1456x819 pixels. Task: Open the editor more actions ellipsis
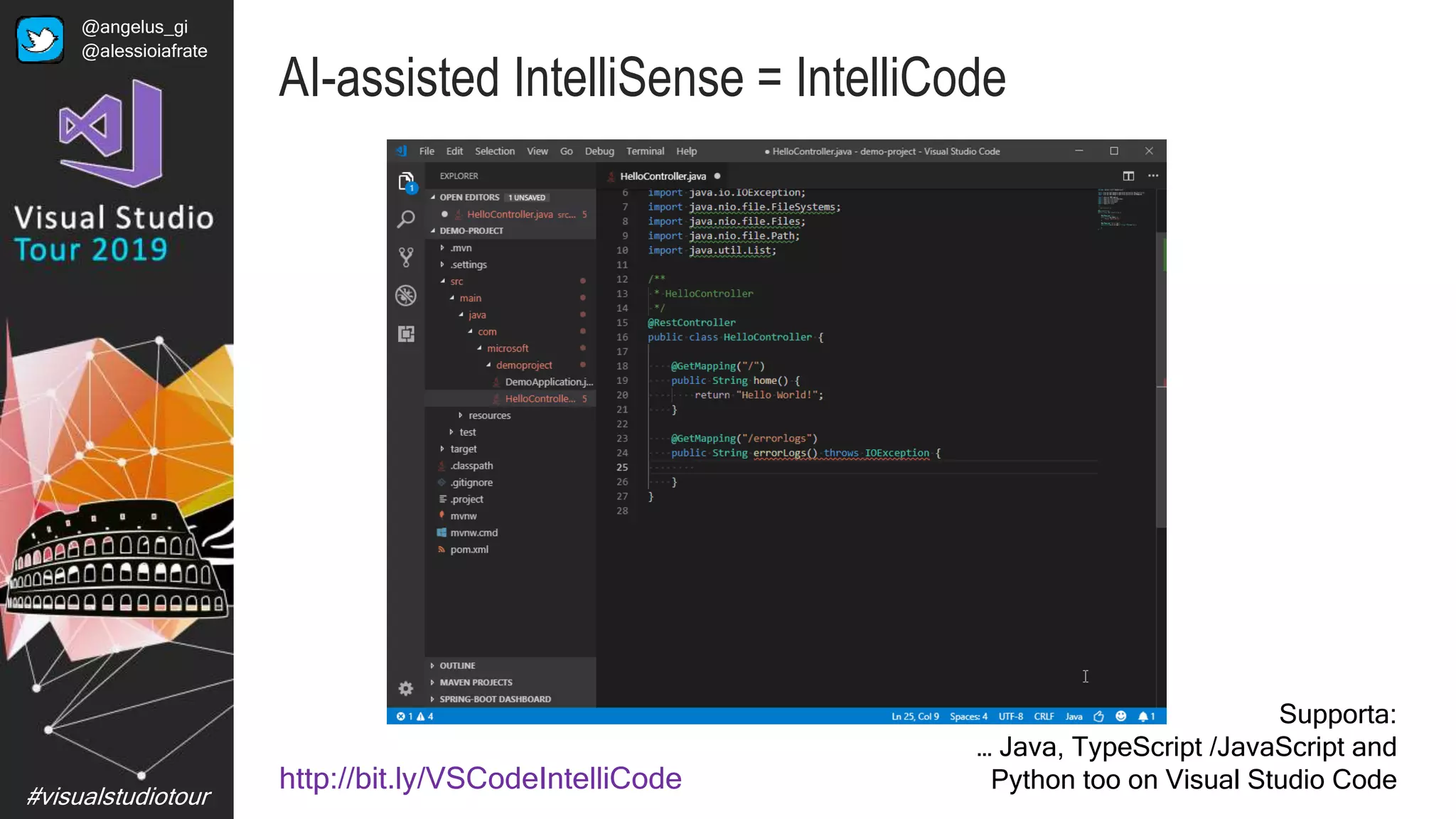[1153, 176]
